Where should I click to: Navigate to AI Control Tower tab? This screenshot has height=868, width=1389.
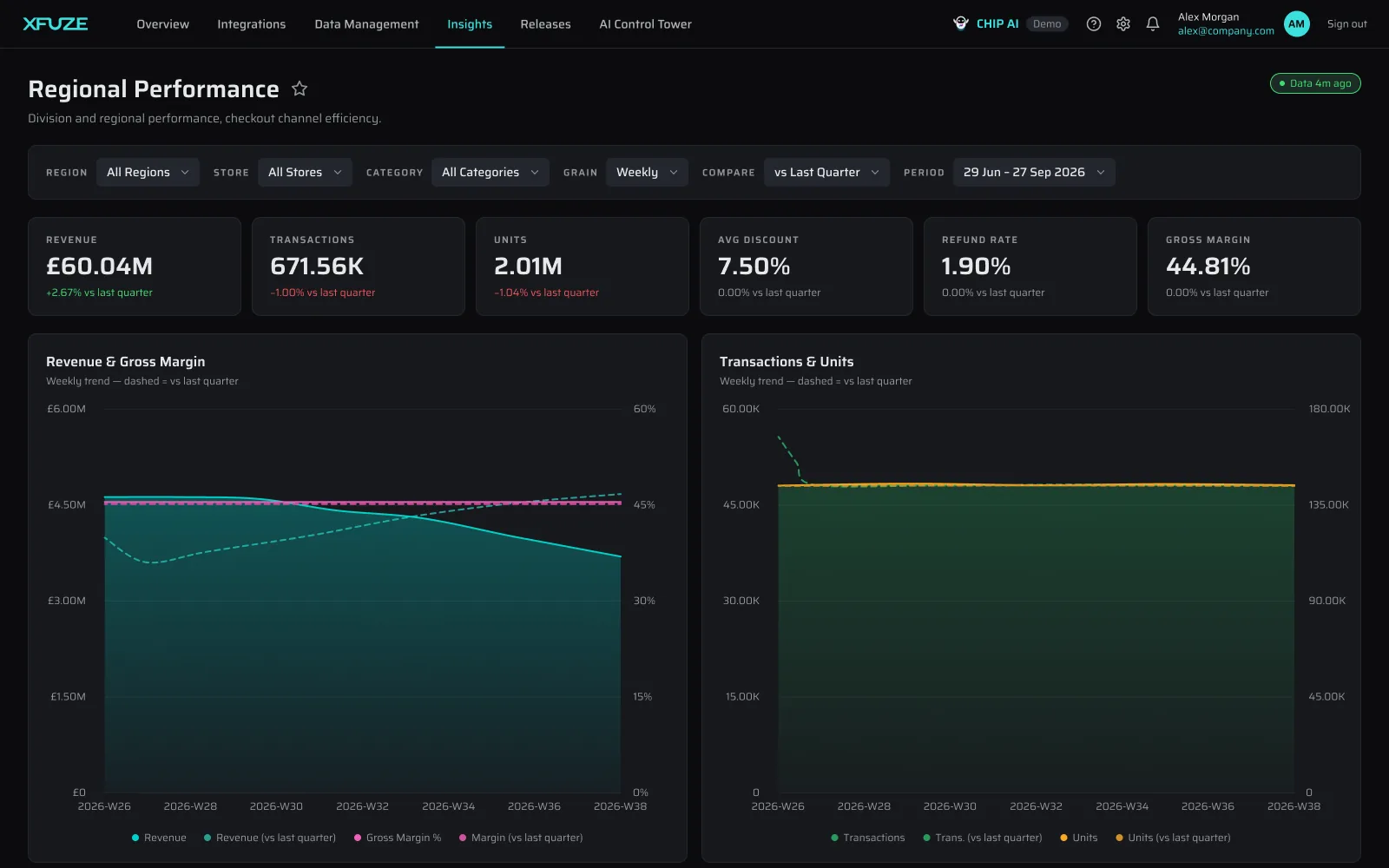[645, 24]
